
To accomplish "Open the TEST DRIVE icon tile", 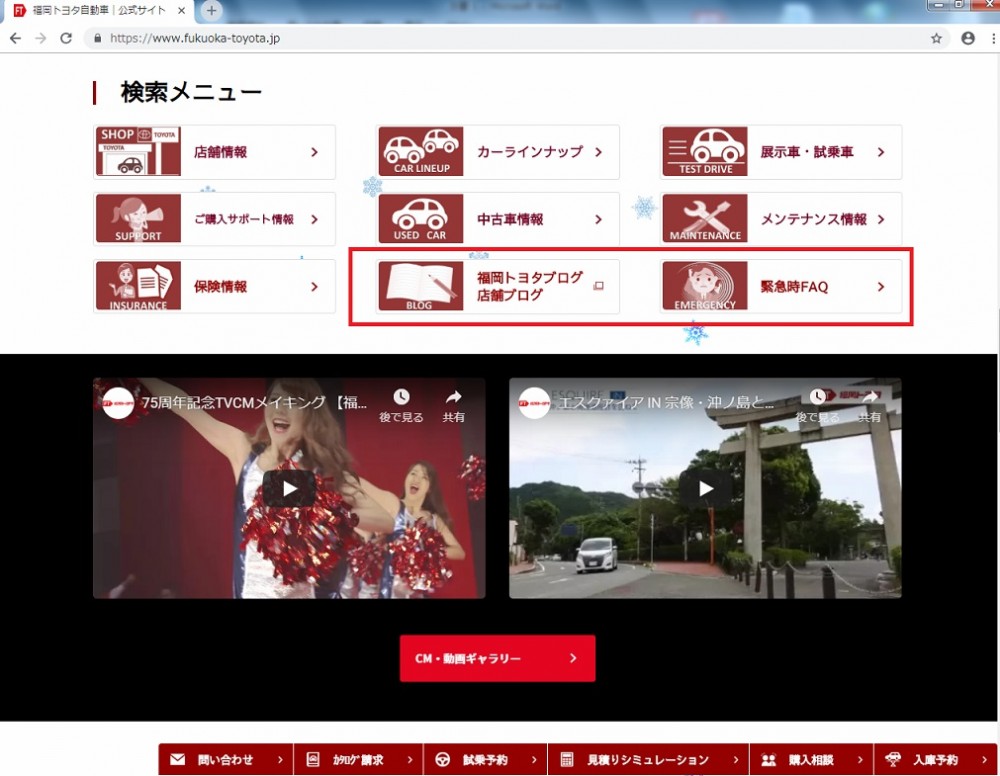I will 705,151.
